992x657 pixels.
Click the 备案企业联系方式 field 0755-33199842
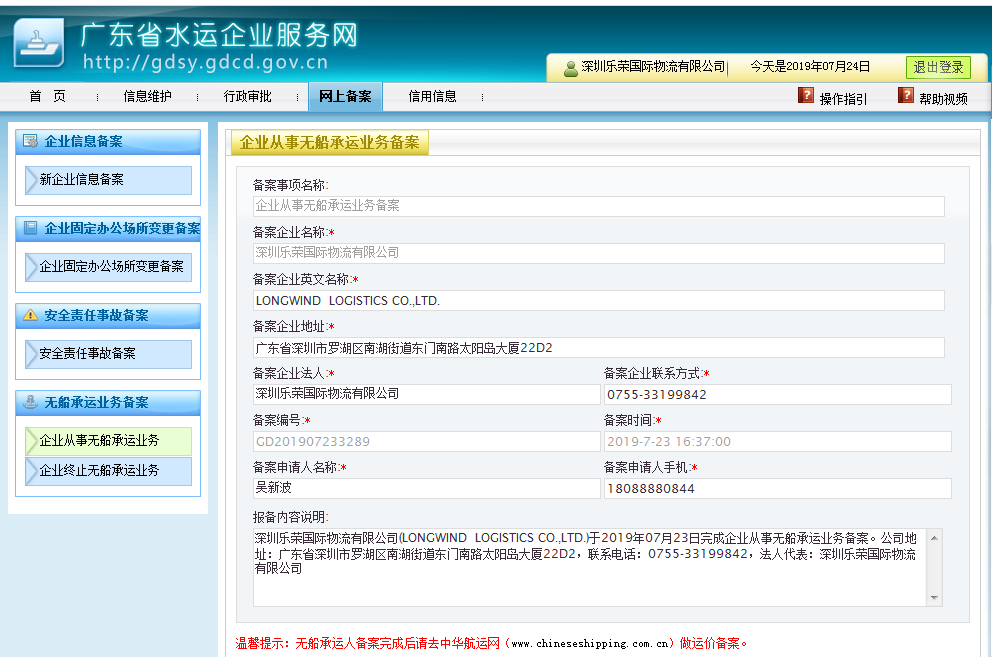778,394
